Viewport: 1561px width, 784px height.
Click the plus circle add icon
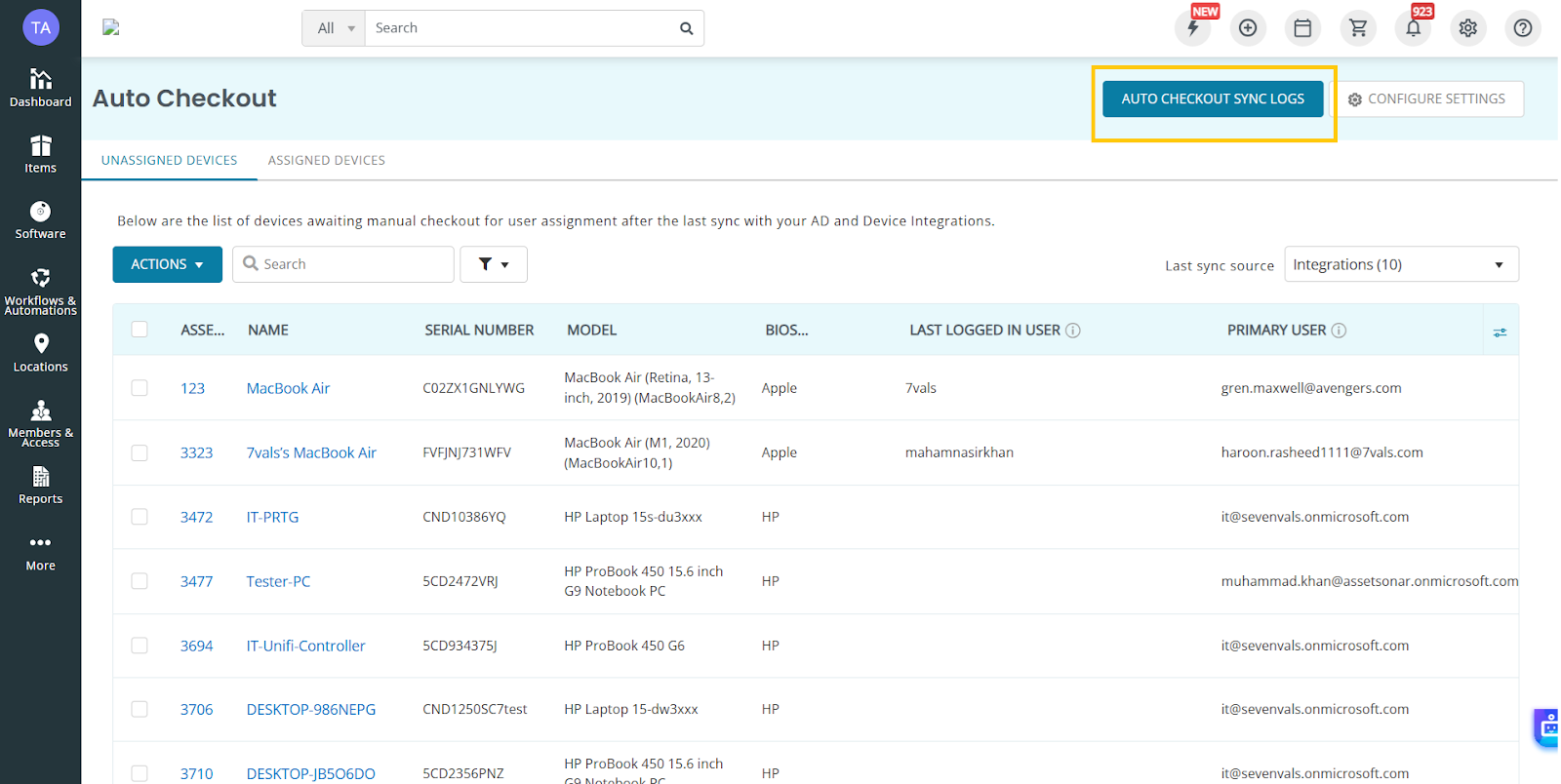click(x=1248, y=28)
